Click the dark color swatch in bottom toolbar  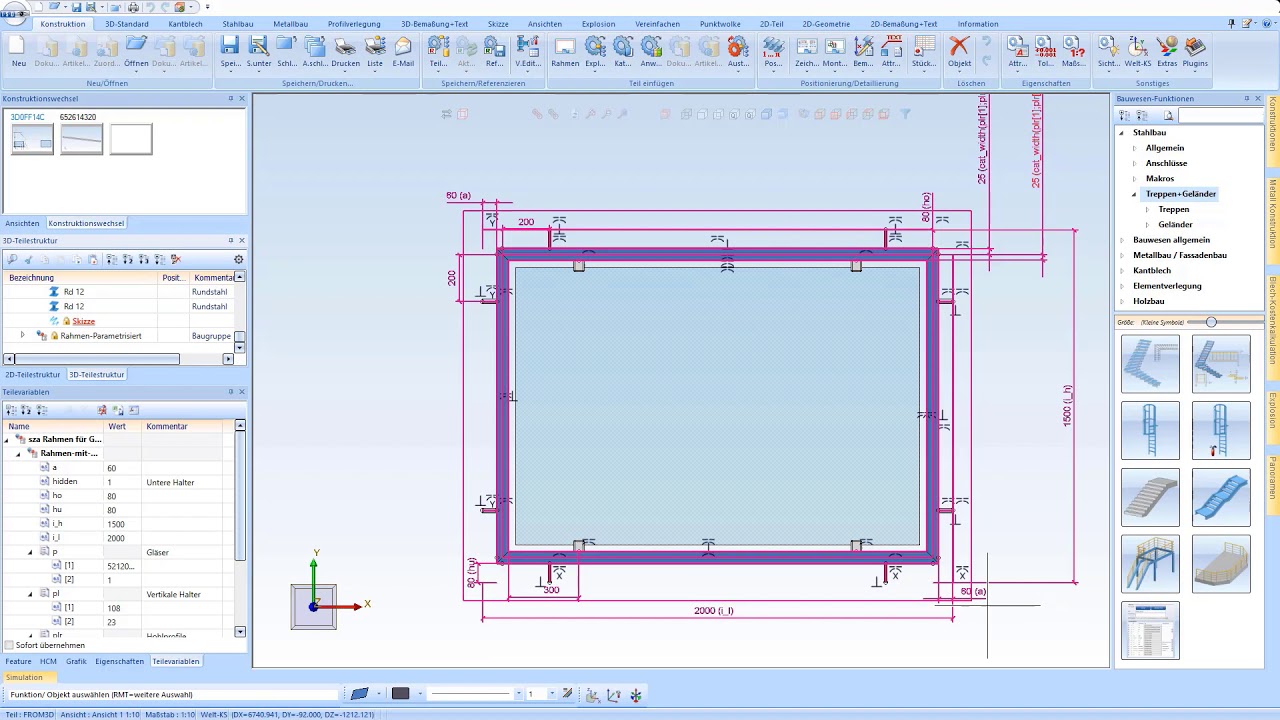coord(401,694)
